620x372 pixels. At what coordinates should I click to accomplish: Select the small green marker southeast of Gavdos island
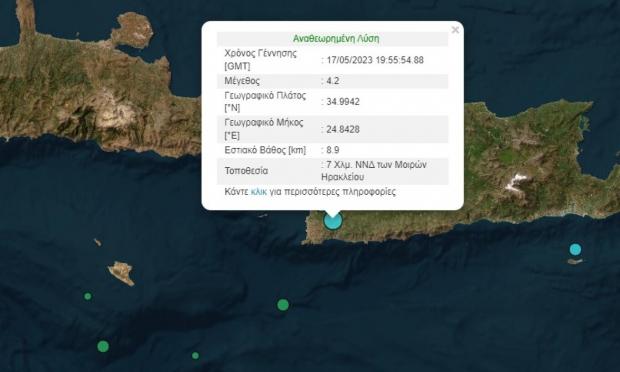tap(88, 296)
